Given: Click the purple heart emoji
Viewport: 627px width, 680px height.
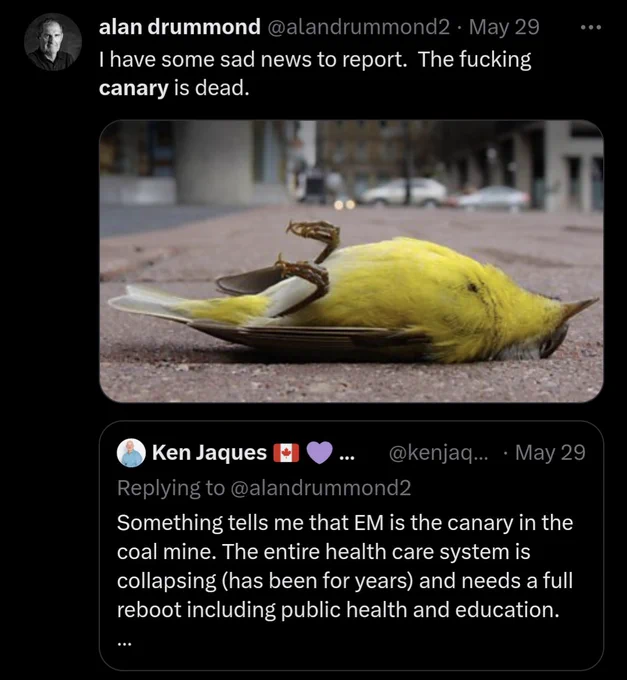Looking at the screenshot, I should (x=320, y=453).
